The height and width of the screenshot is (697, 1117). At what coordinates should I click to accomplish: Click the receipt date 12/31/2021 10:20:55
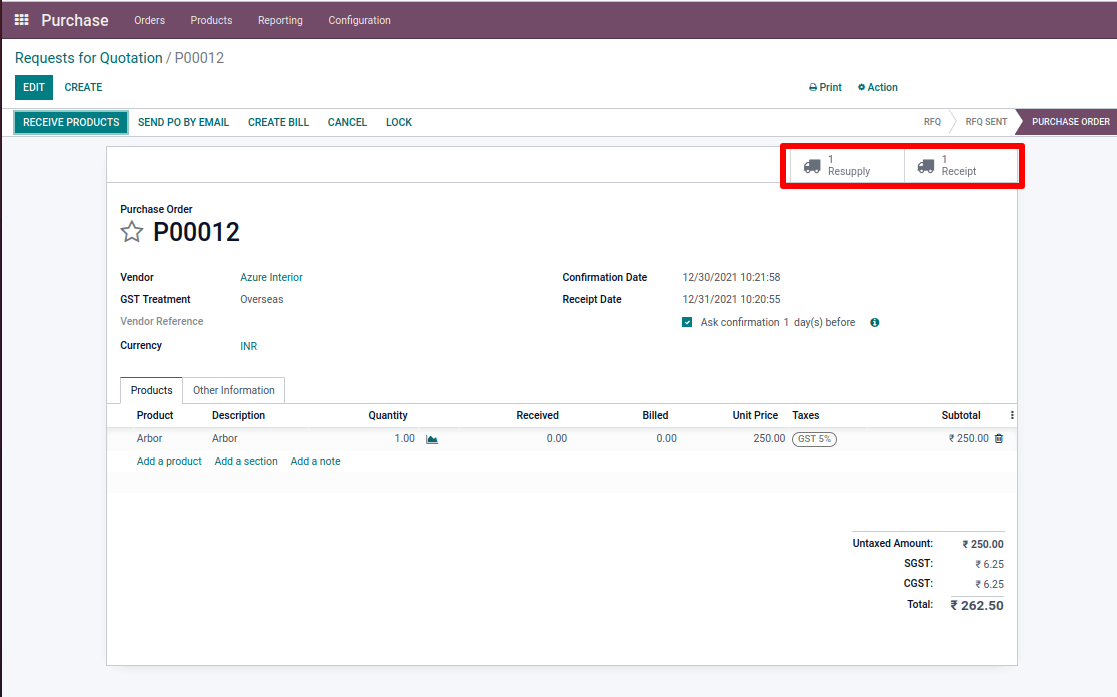731,299
